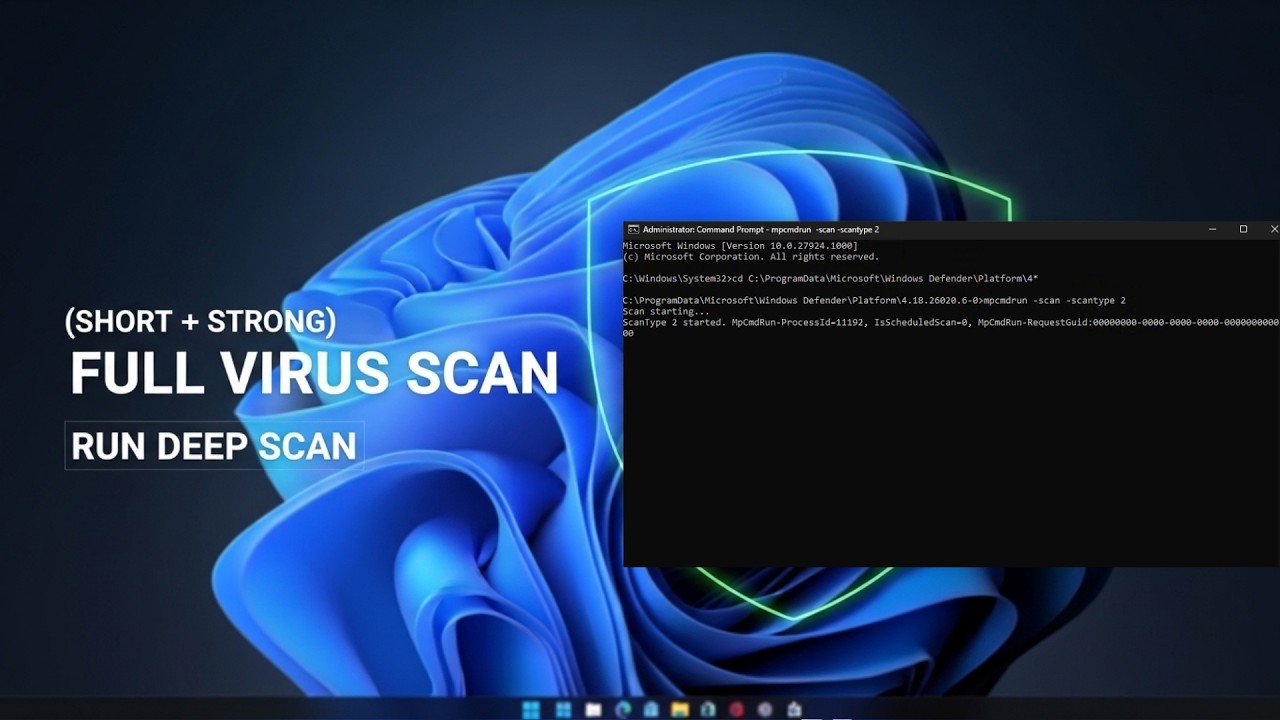Click the Command Prompt window title text
This screenshot has width=1280, height=720.
tap(760, 230)
